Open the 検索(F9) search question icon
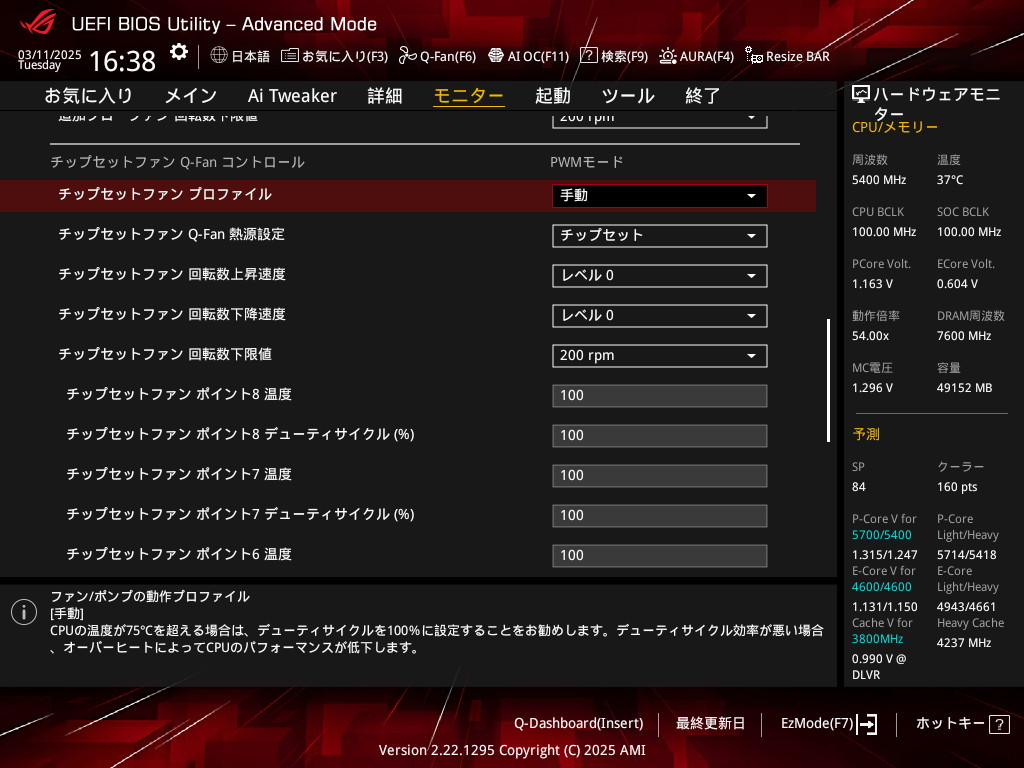Screen dimensions: 1024x768 point(588,56)
